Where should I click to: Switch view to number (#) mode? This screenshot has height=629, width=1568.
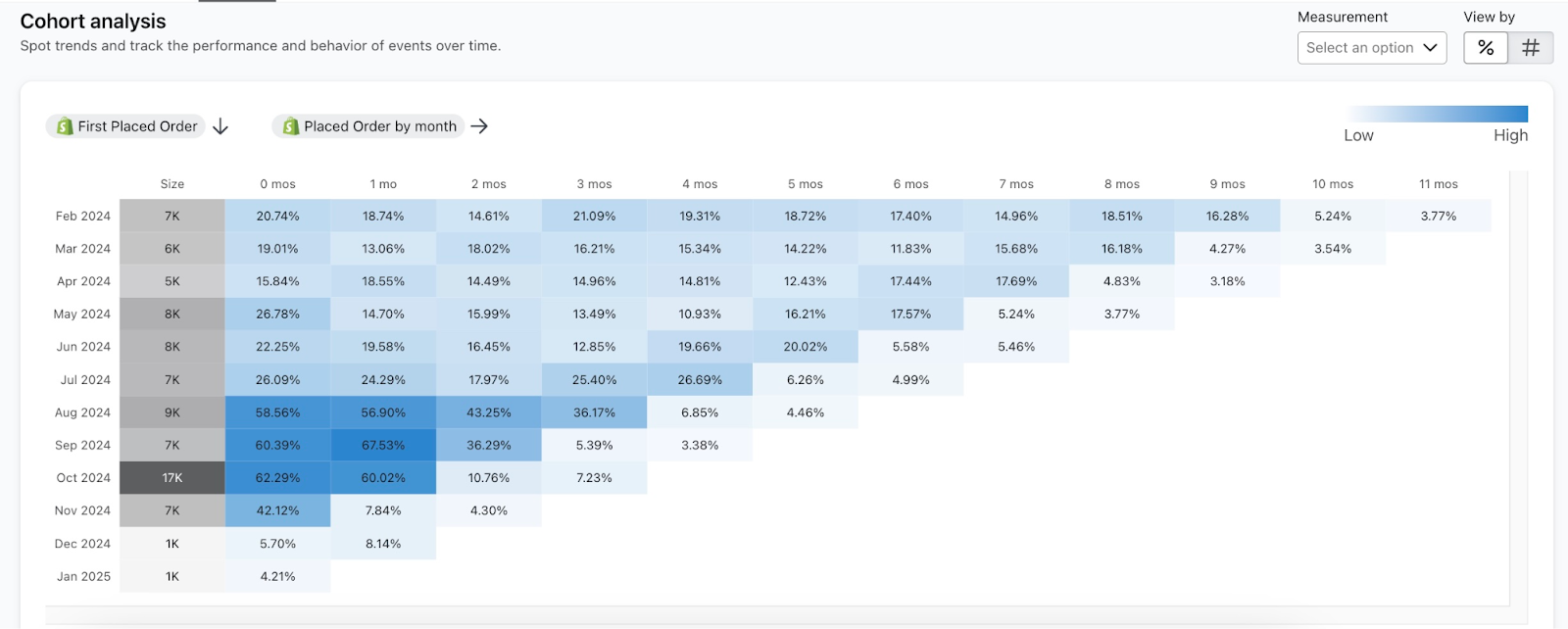click(x=1530, y=48)
